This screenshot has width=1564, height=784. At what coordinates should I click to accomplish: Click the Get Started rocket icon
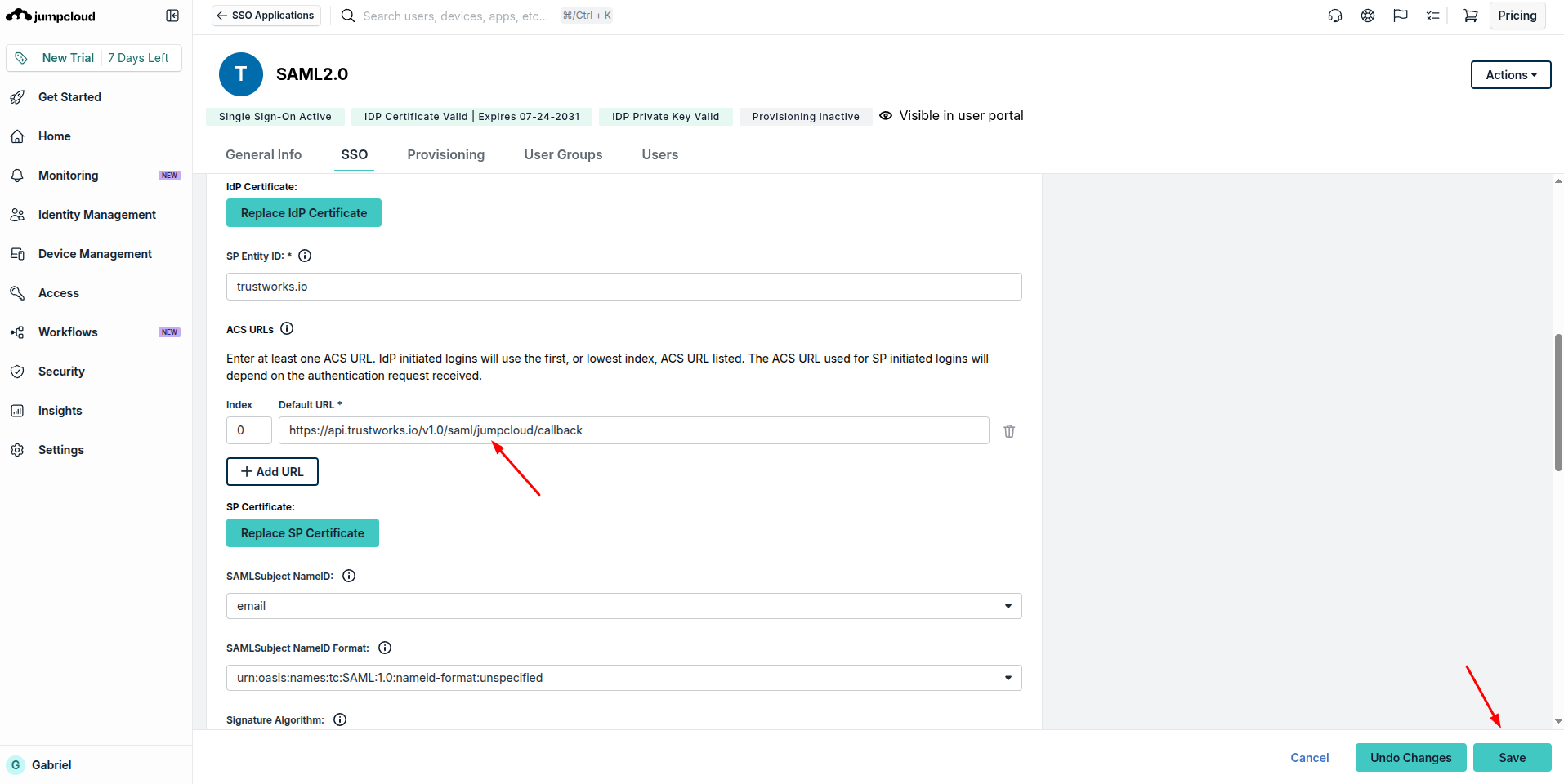pos(17,97)
